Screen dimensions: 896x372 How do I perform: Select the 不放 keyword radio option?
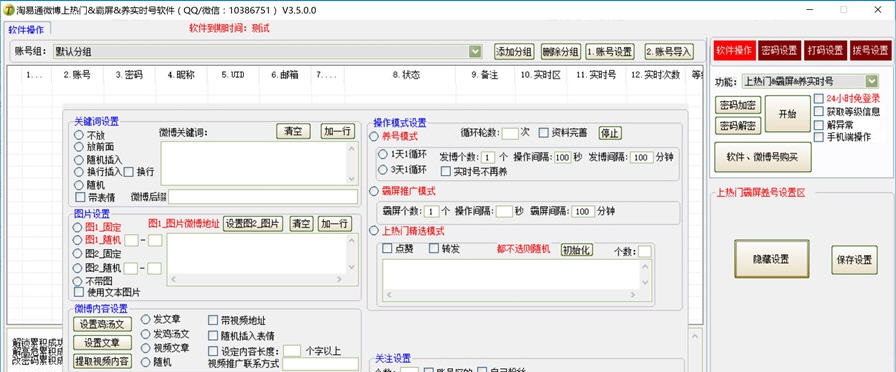click(78, 135)
